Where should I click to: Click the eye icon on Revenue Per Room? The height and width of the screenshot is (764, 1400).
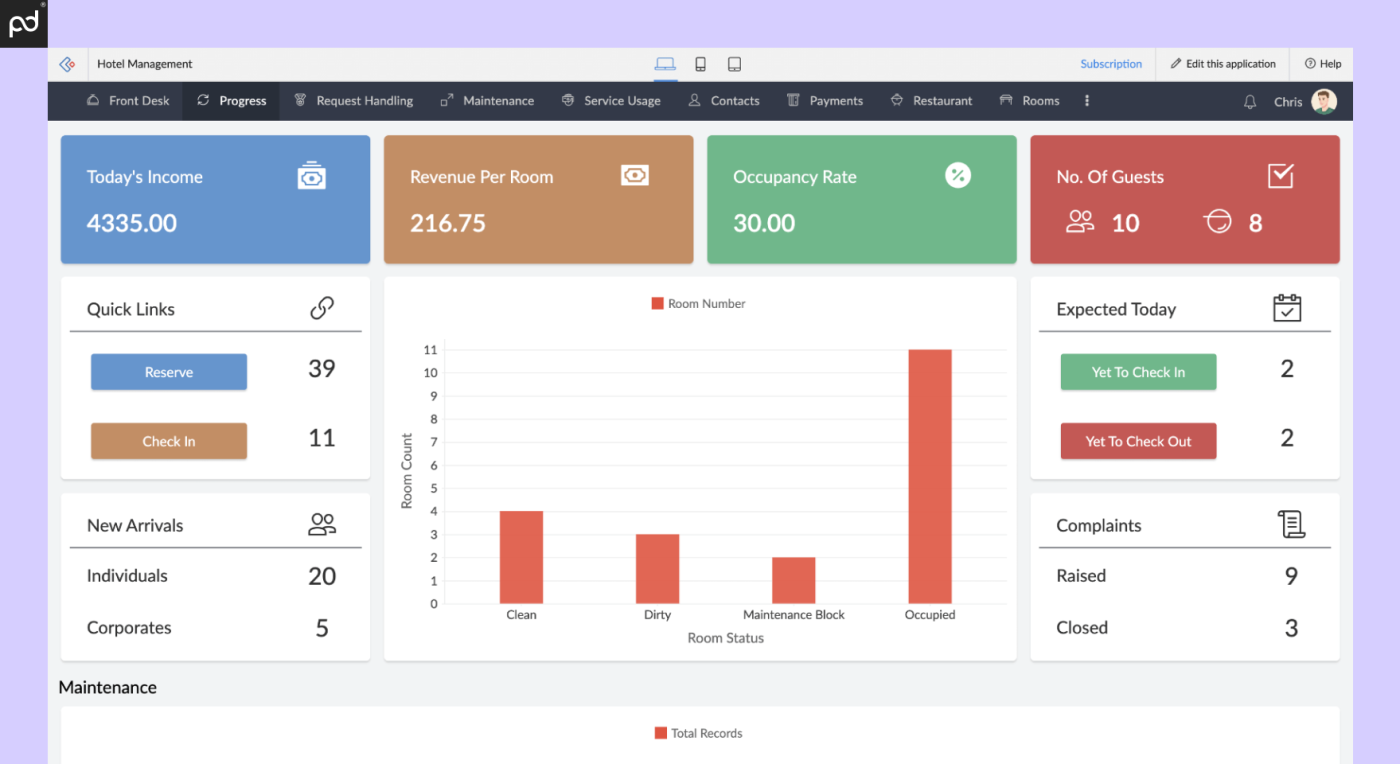635,175
